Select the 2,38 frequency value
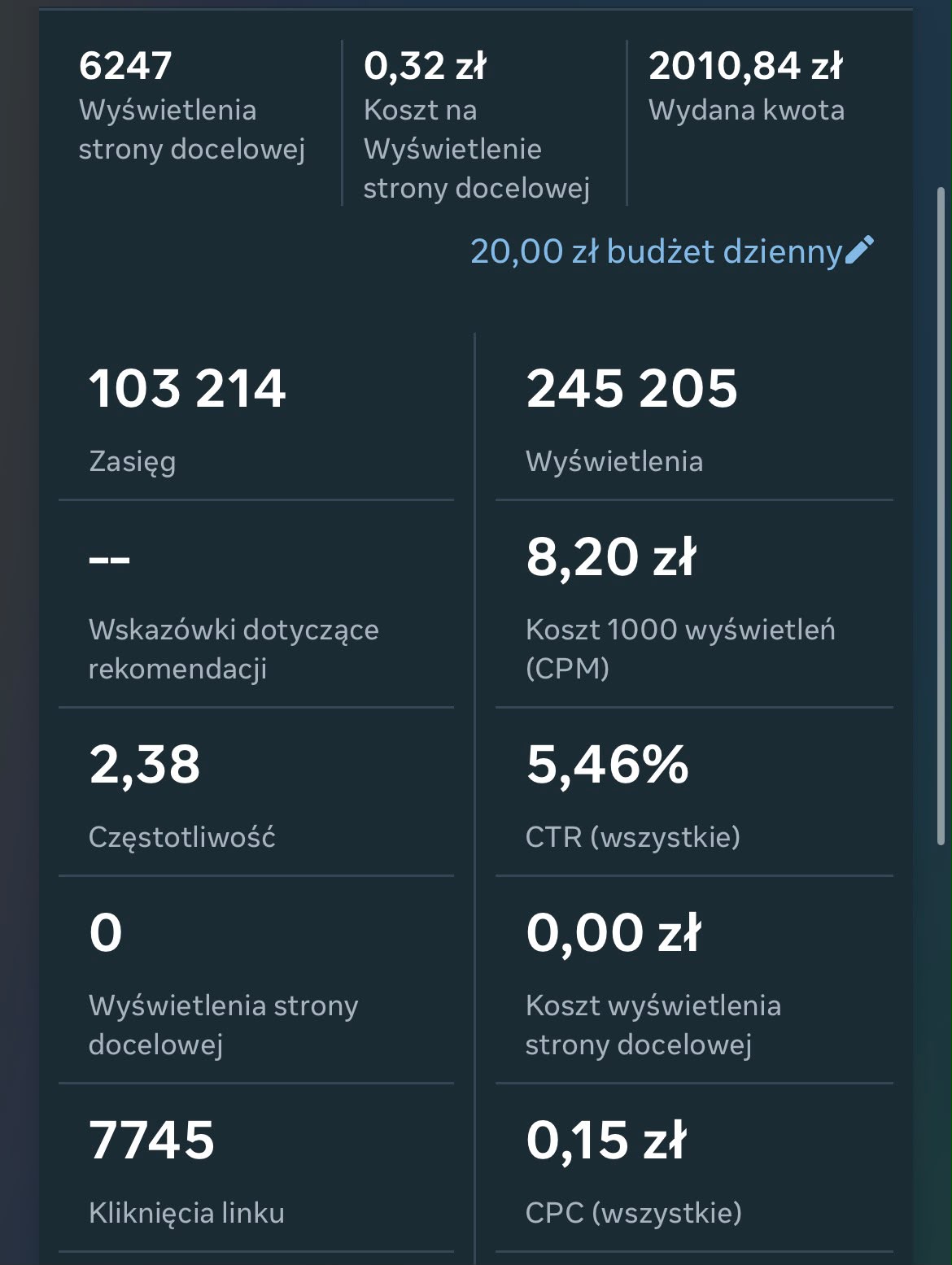Image resolution: width=952 pixels, height=1265 pixels. 144,765
